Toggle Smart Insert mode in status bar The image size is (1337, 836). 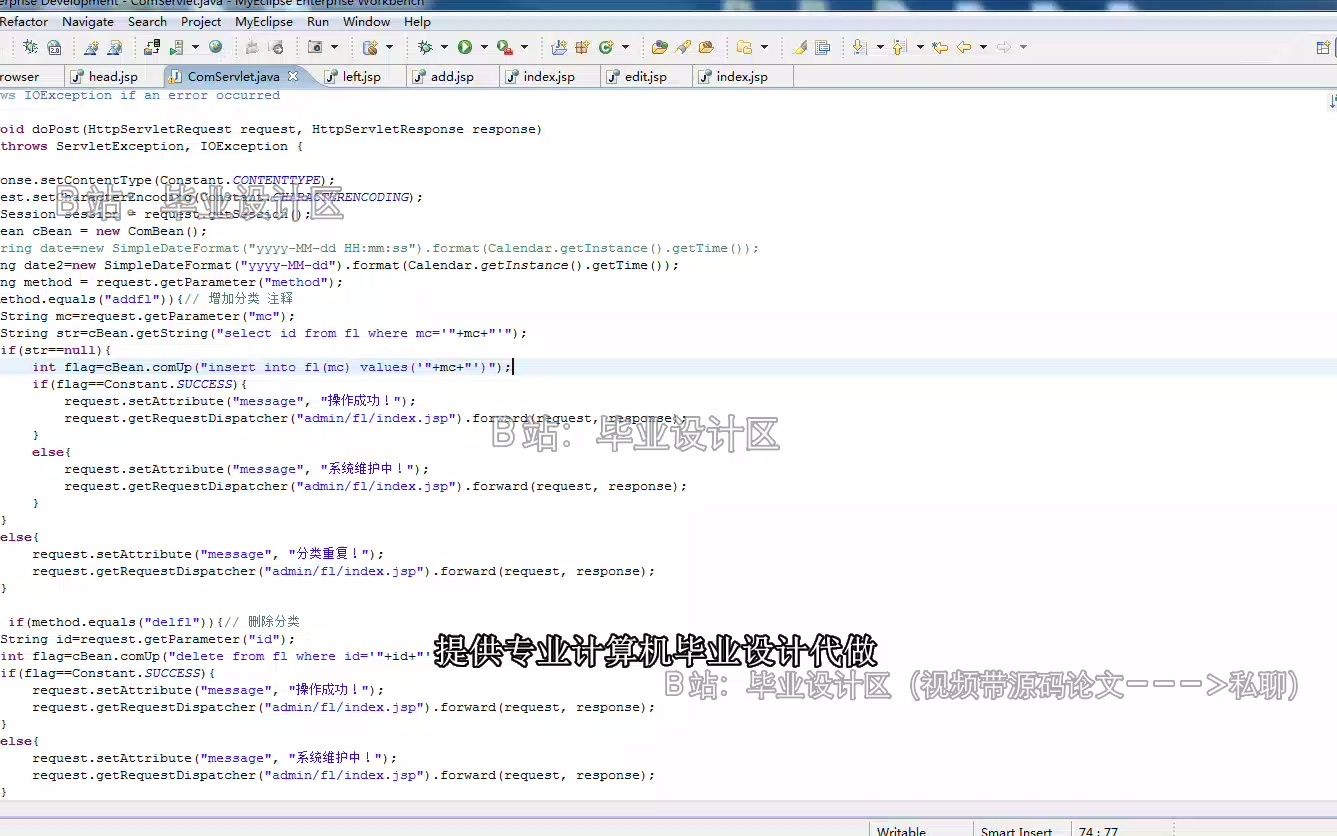[x=1016, y=831]
